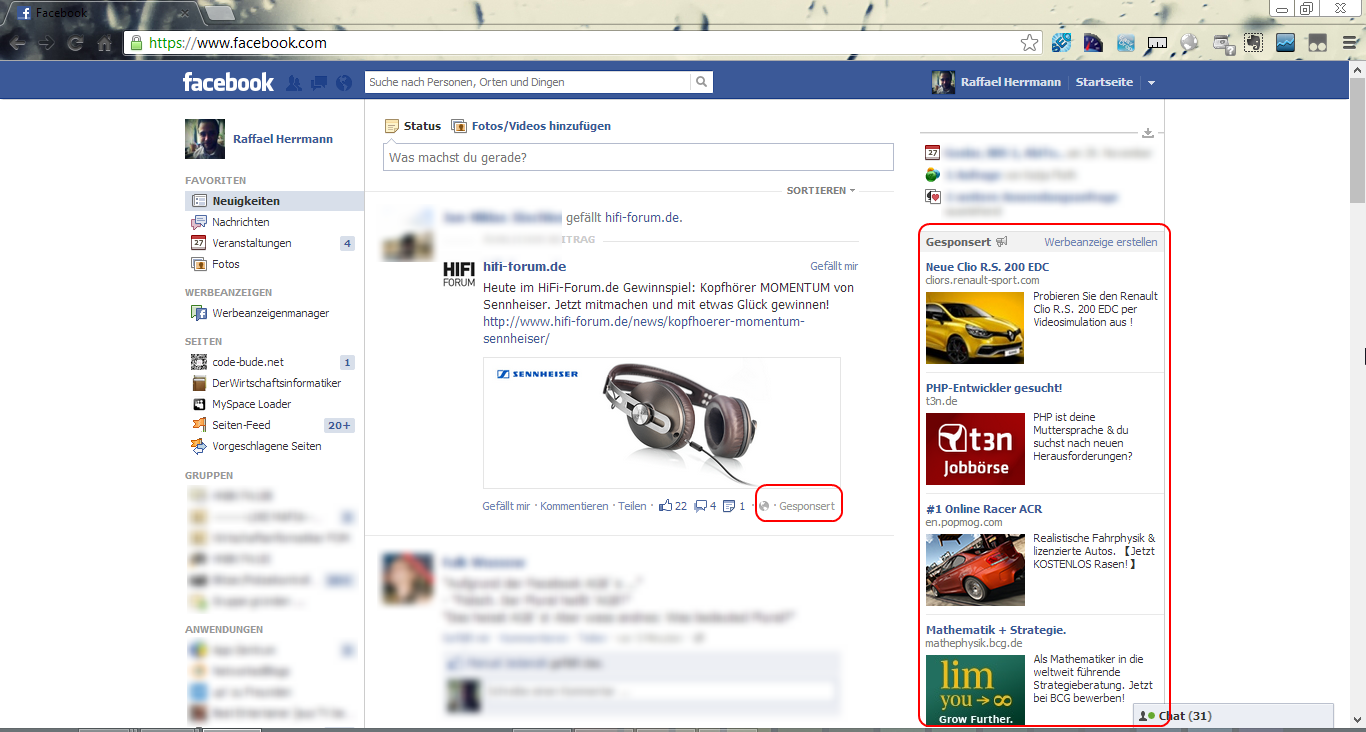Click the search magnifier button
The width and height of the screenshot is (1366, 732).
click(x=702, y=82)
